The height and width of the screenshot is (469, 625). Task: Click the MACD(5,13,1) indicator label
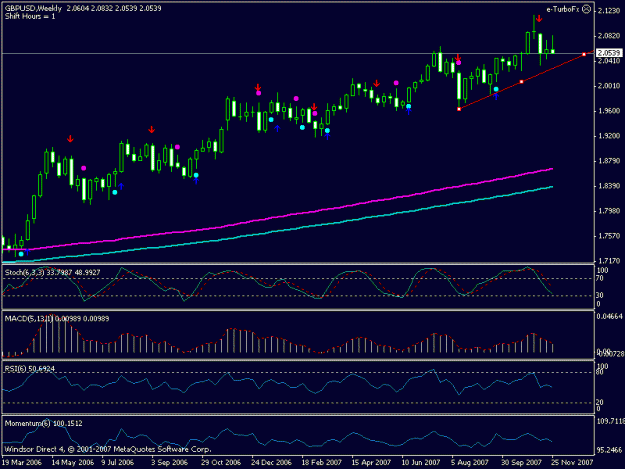57,319
